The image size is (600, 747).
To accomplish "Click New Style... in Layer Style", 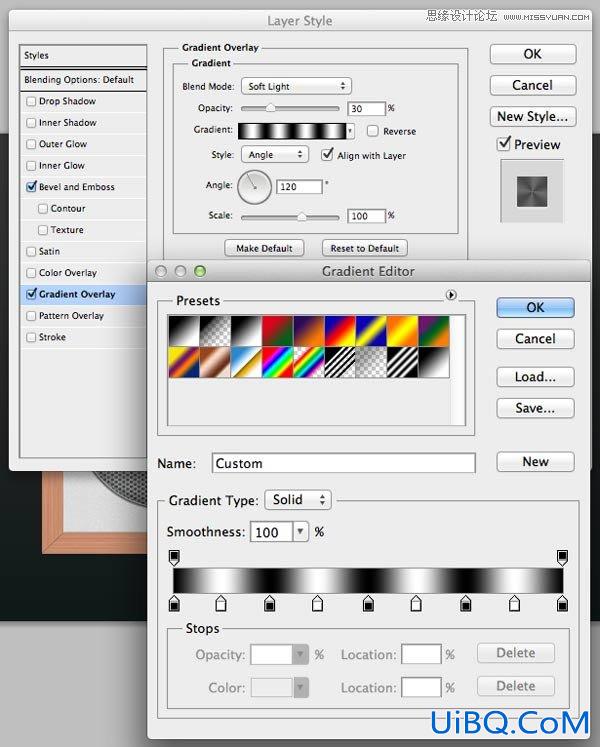I will (x=533, y=117).
